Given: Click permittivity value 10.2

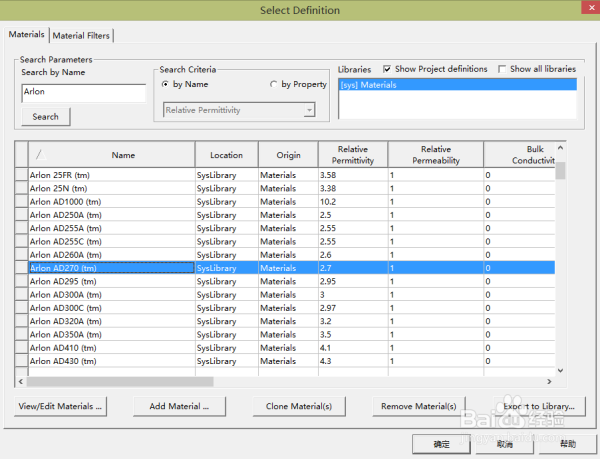Looking at the screenshot, I should click(328, 202).
